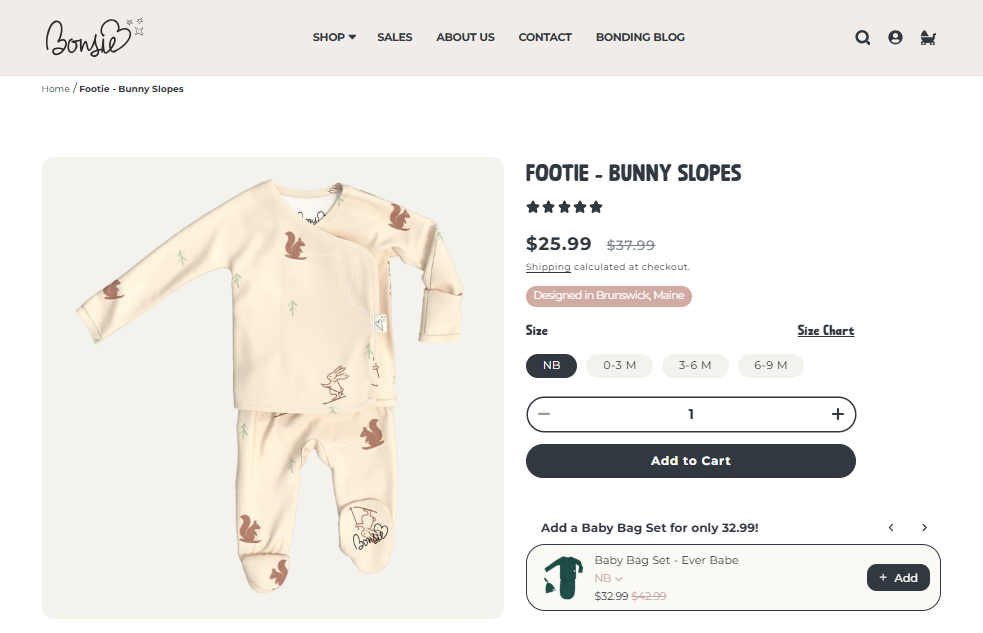Open the stroller cart icon
The image size is (983, 633).
pos(928,38)
